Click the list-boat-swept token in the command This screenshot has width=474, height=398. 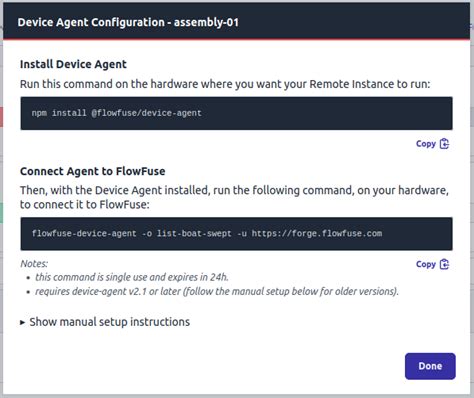[194, 233]
